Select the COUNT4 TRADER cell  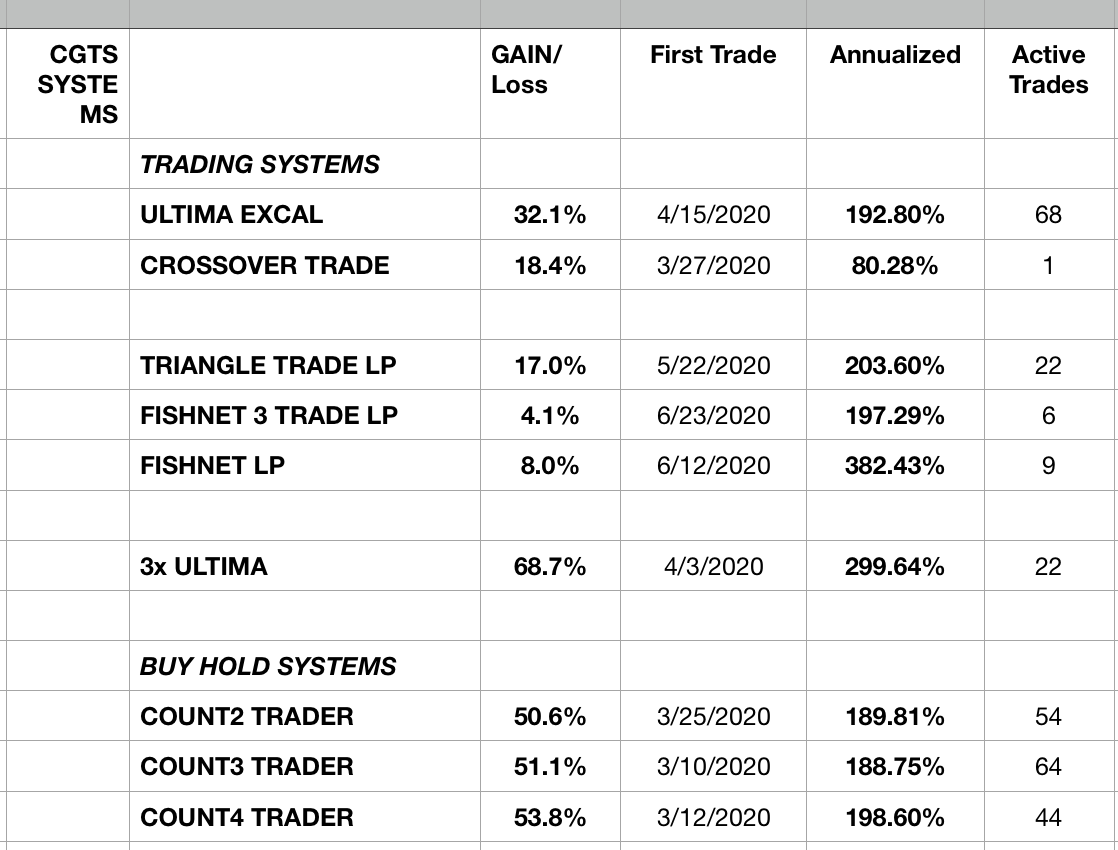(247, 817)
